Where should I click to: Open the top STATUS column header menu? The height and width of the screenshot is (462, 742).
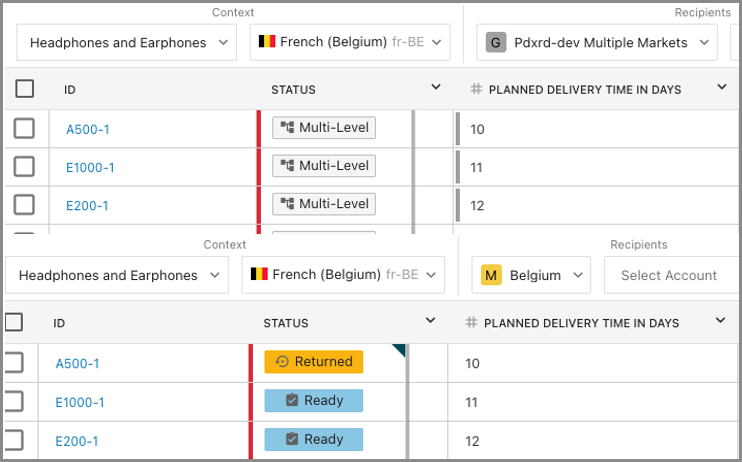tap(436, 88)
